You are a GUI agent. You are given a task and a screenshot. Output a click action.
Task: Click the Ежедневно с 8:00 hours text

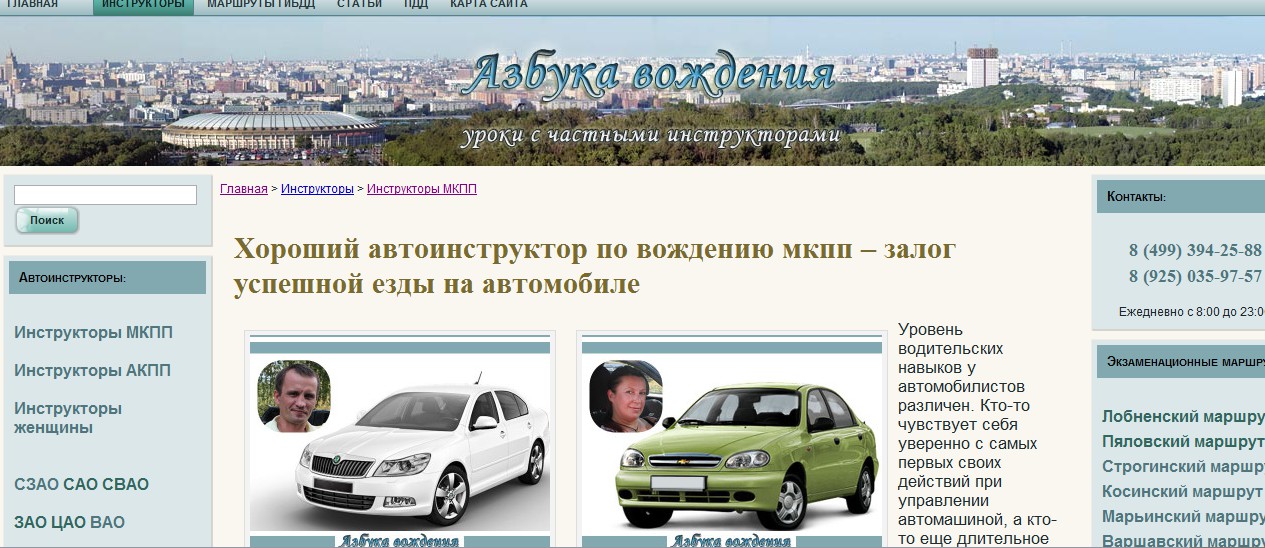click(x=1192, y=312)
